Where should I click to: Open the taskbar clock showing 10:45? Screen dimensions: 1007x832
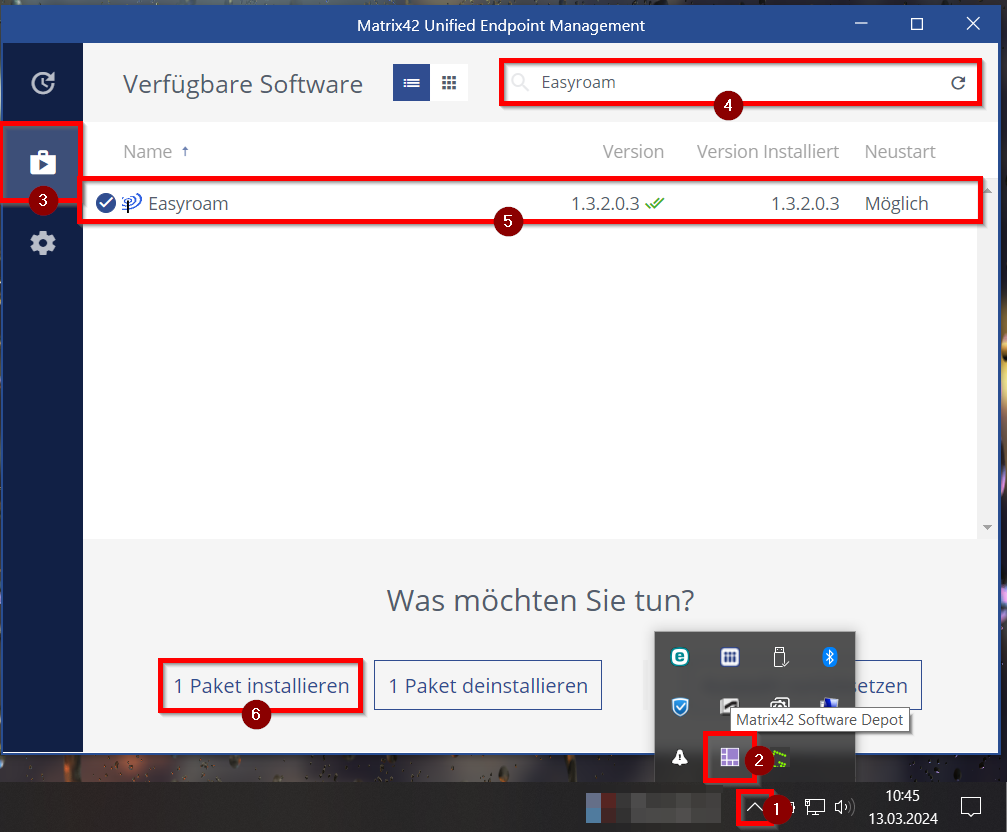click(x=903, y=807)
